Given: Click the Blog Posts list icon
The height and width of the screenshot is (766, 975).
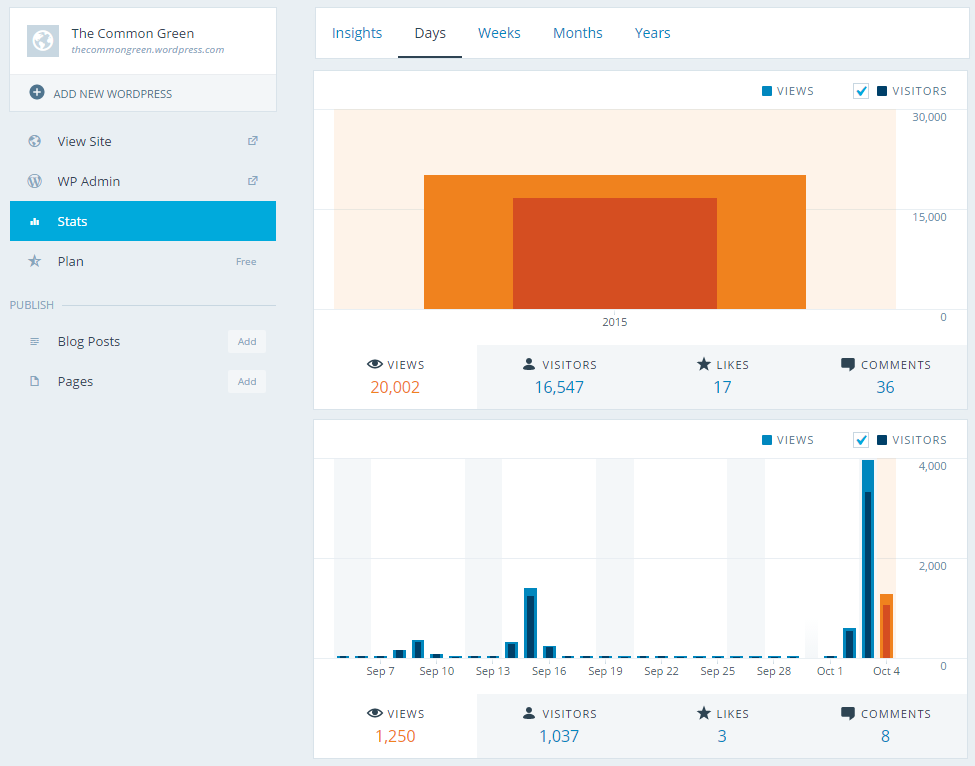Looking at the screenshot, I should (x=35, y=341).
